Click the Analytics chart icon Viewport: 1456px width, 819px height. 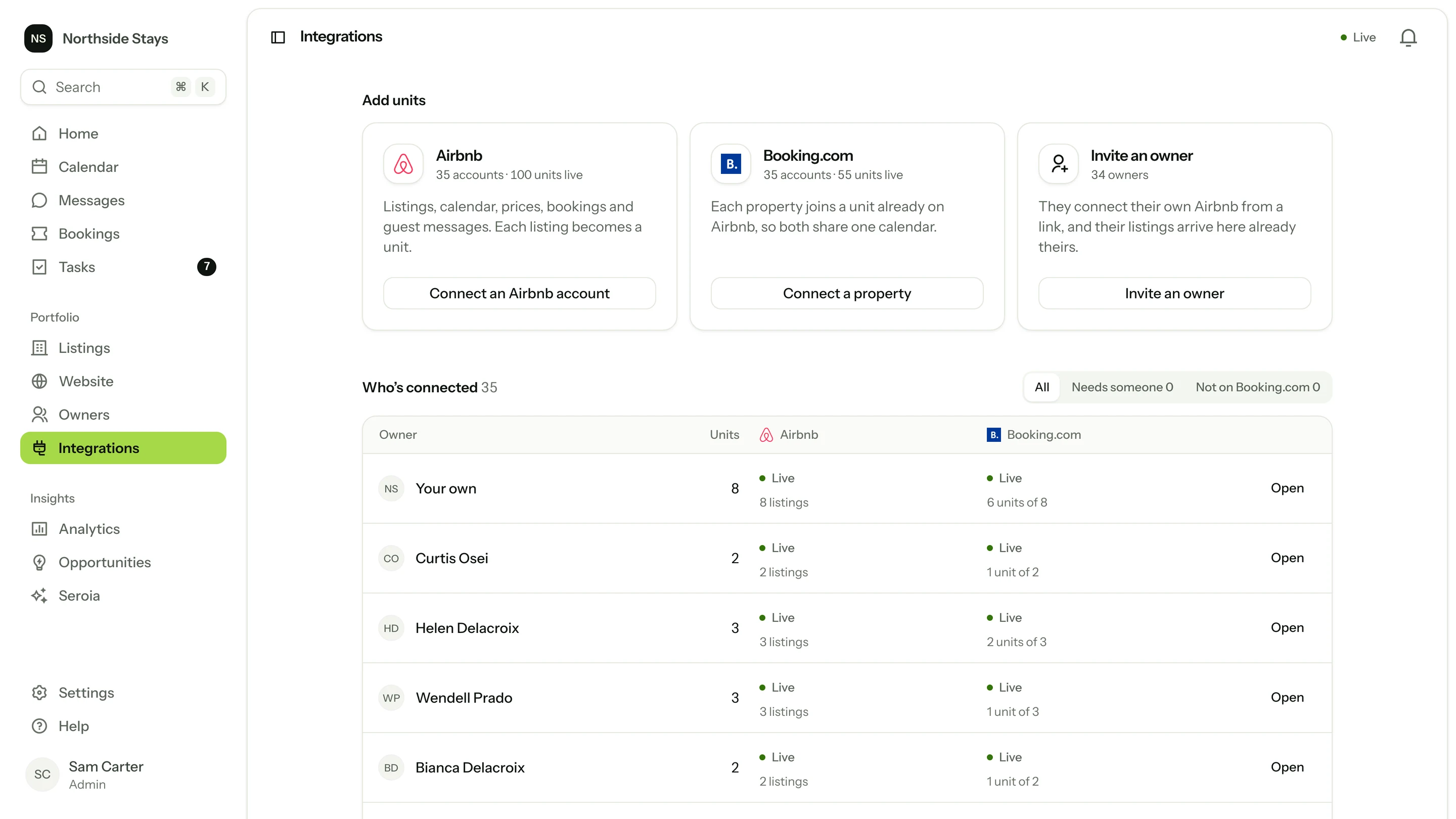coord(39,528)
